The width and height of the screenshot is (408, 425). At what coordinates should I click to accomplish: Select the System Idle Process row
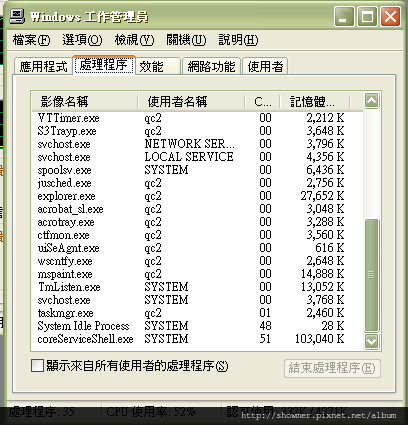(x=197, y=326)
